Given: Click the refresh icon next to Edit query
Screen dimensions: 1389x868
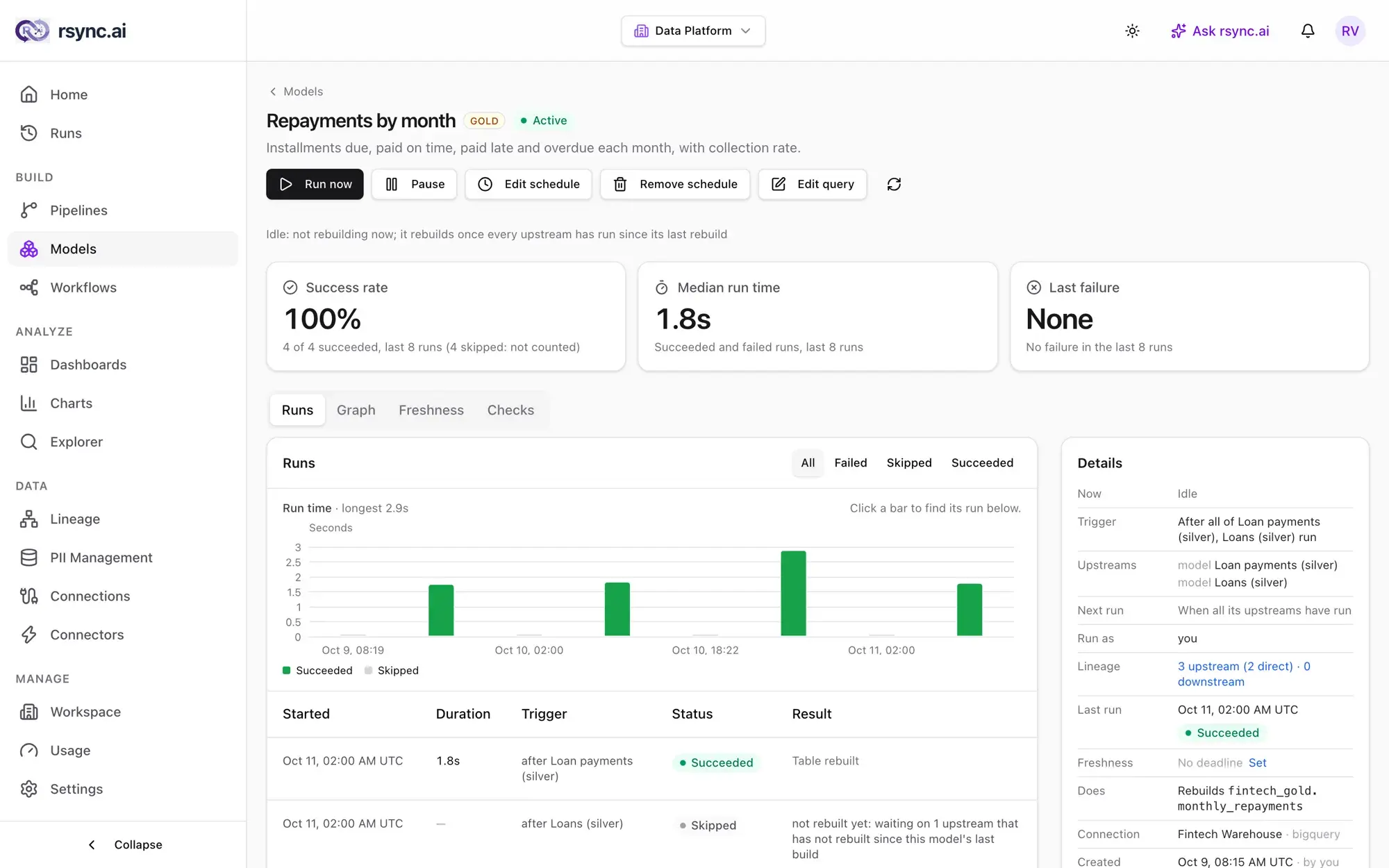Looking at the screenshot, I should [894, 184].
